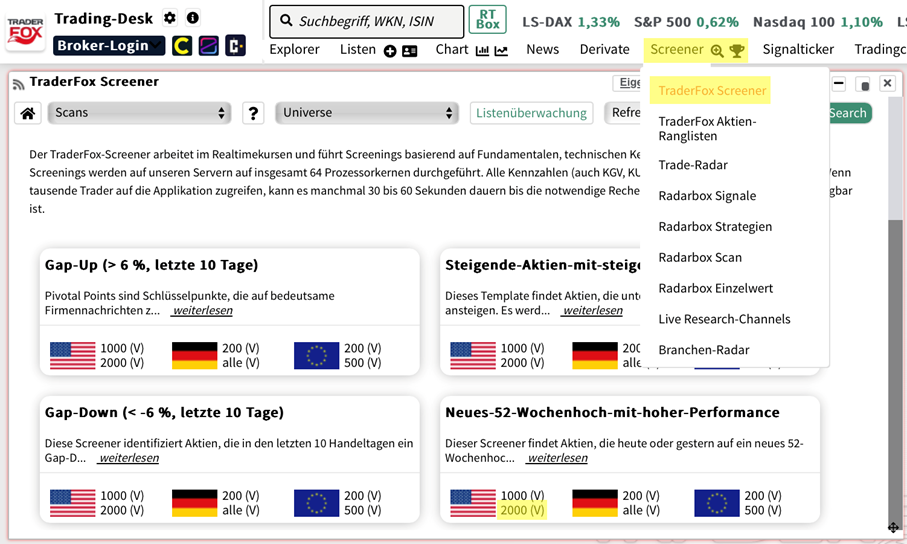Expand the Scans dropdown
Viewport: 907px width, 544px height.
coord(139,113)
